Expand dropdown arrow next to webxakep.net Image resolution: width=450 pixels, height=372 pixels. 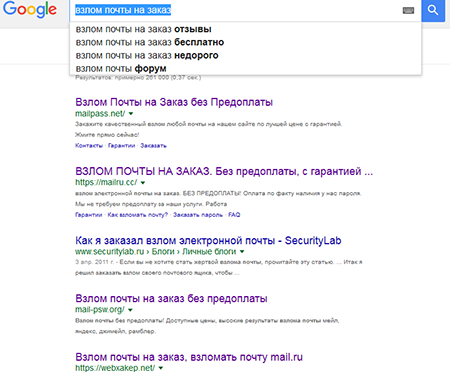coord(161,368)
